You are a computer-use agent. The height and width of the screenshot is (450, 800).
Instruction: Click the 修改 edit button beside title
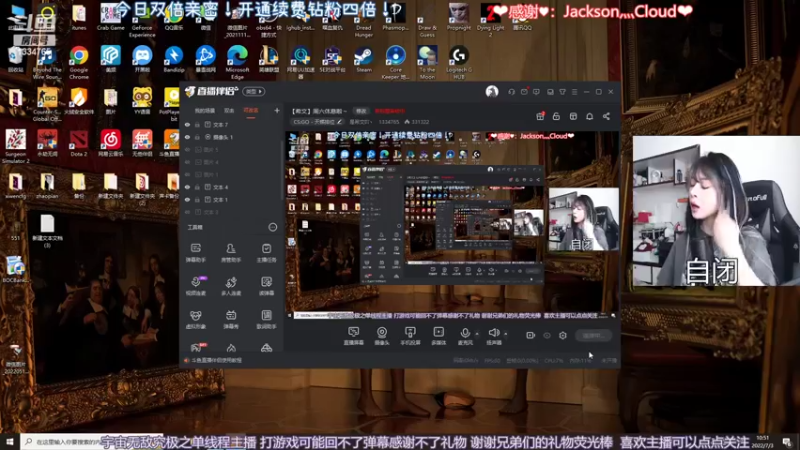tap(361, 111)
